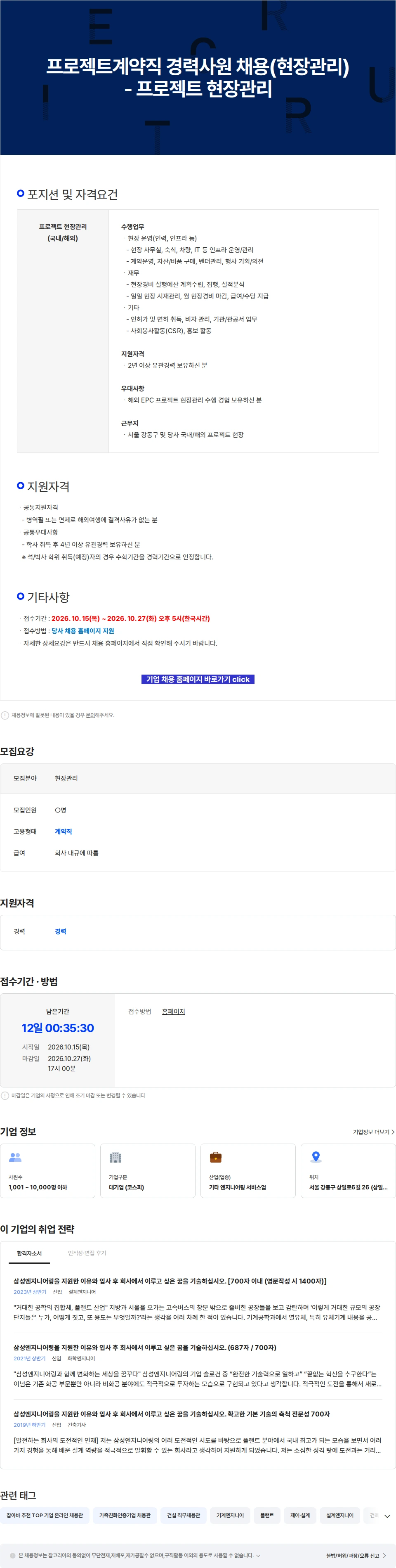Open the 홈페이지 link under 접수방법
The image size is (396, 1568).
173,1011
